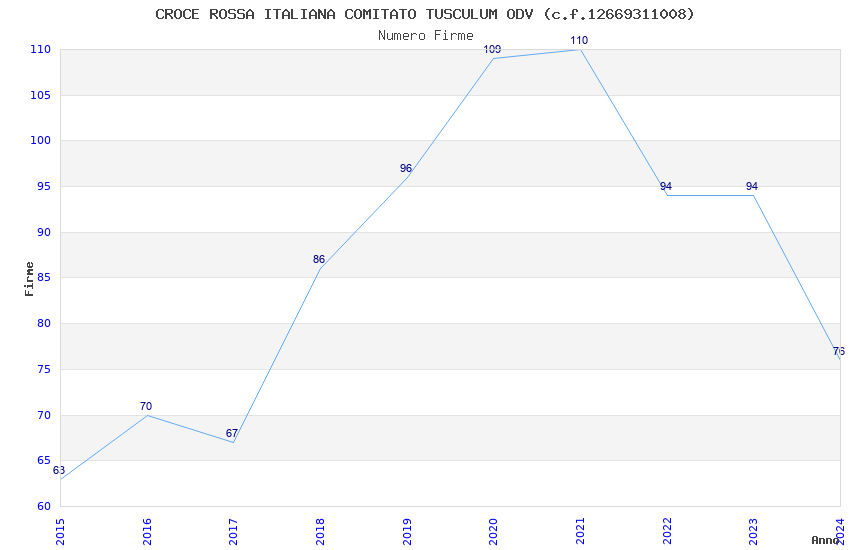This screenshot has width=850, height=550.
Task: Click the y-axis tick value 60
Action: click(44, 507)
